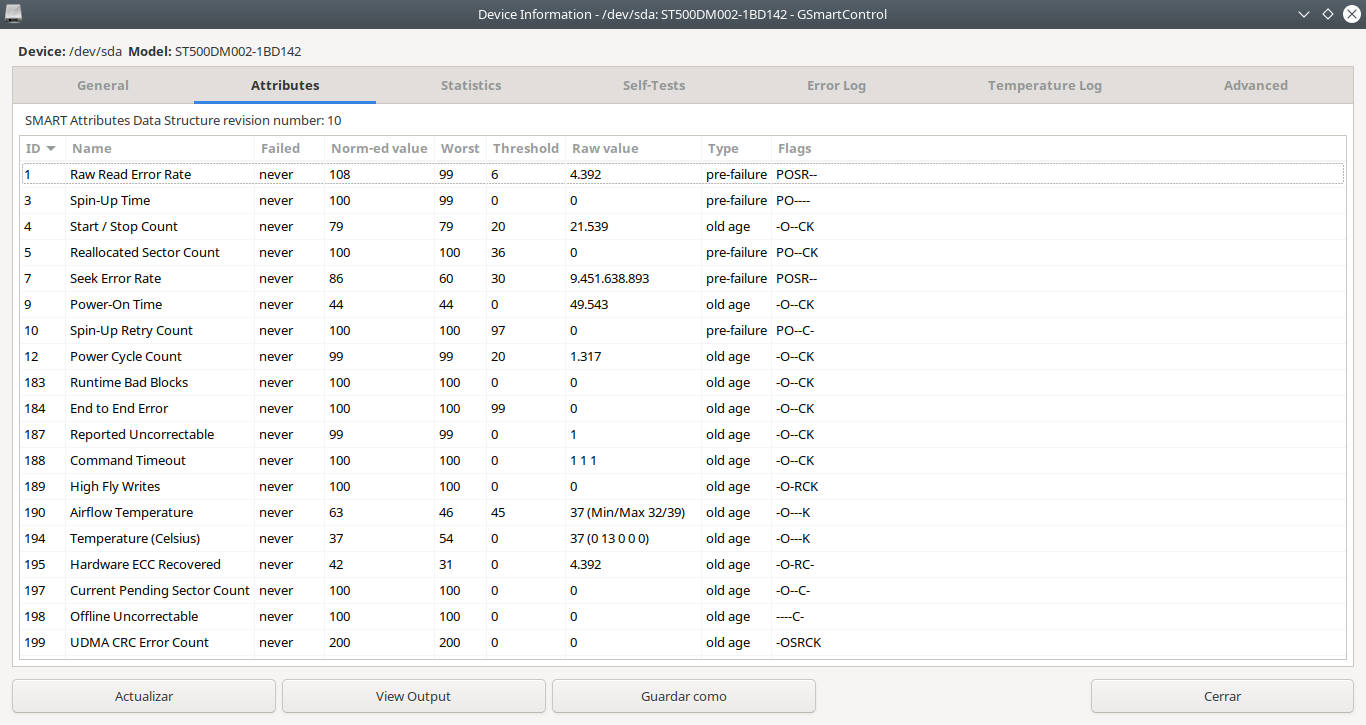The height and width of the screenshot is (725, 1366).
Task: Click raw value 1.317
Action: [x=585, y=356]
